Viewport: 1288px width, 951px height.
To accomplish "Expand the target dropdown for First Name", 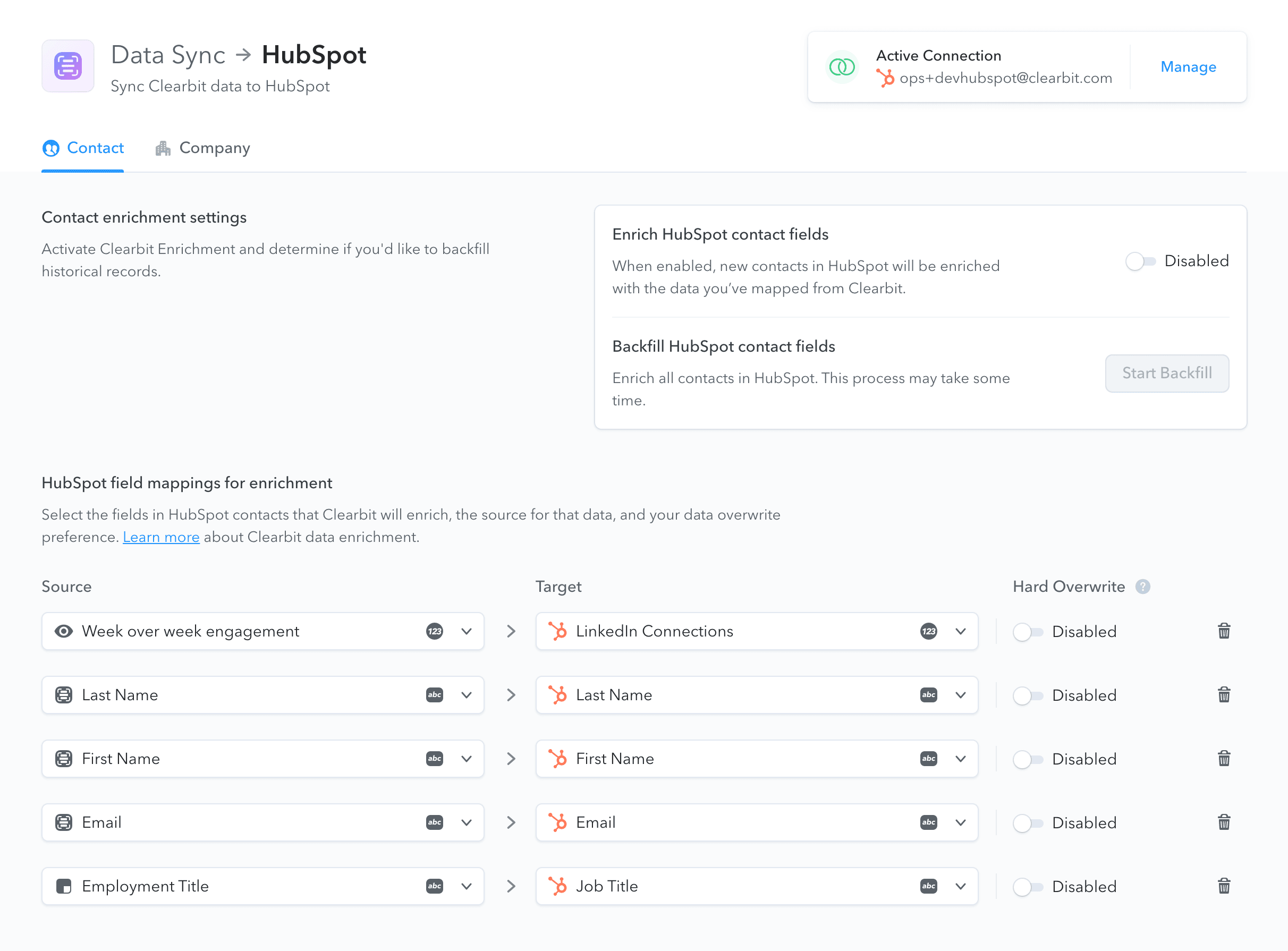I will (960, 759).
